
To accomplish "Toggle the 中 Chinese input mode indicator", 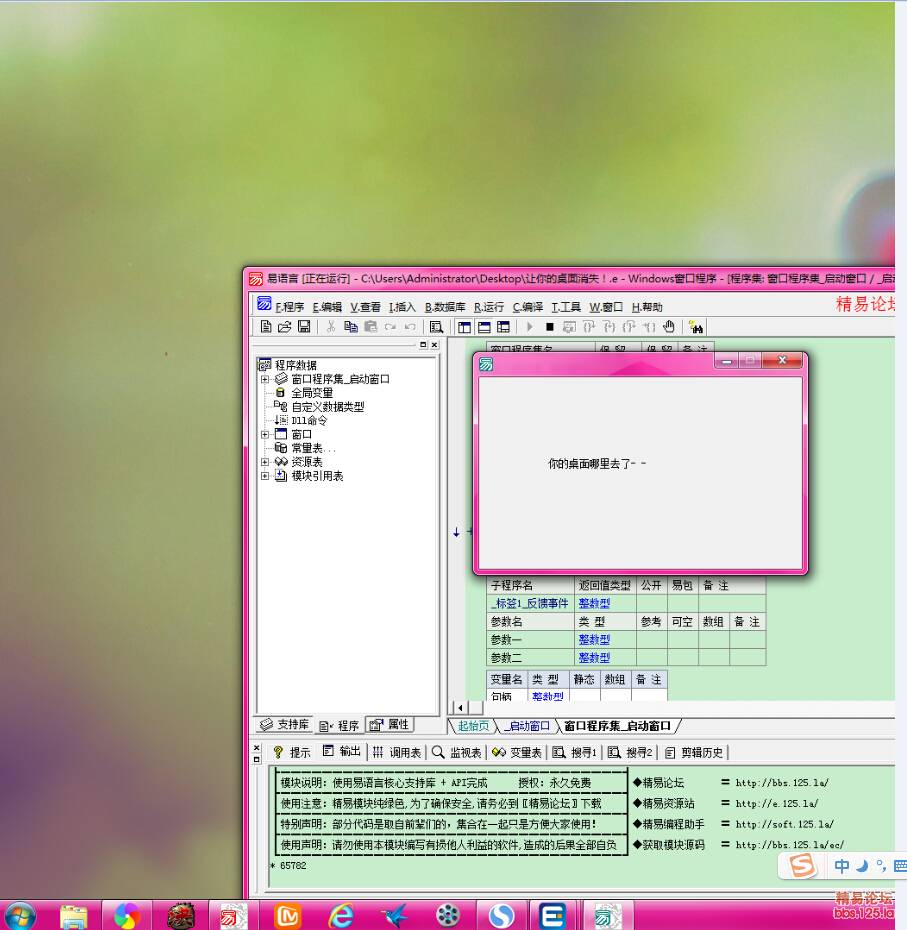I will coord(842,866).
